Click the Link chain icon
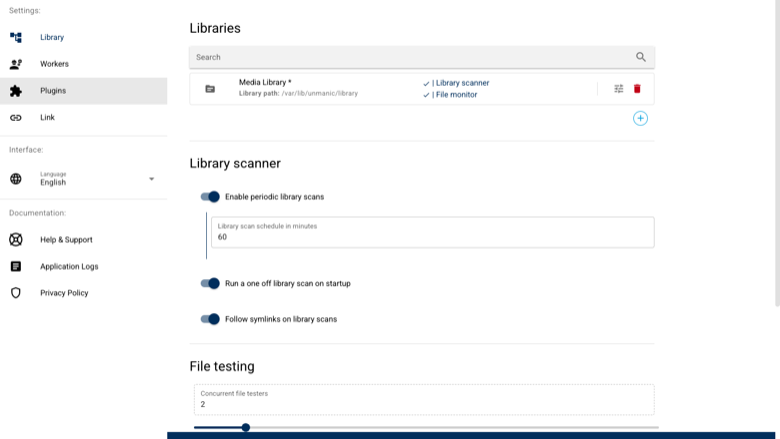Viewport: 780px width, 439px height. point(16,118)
